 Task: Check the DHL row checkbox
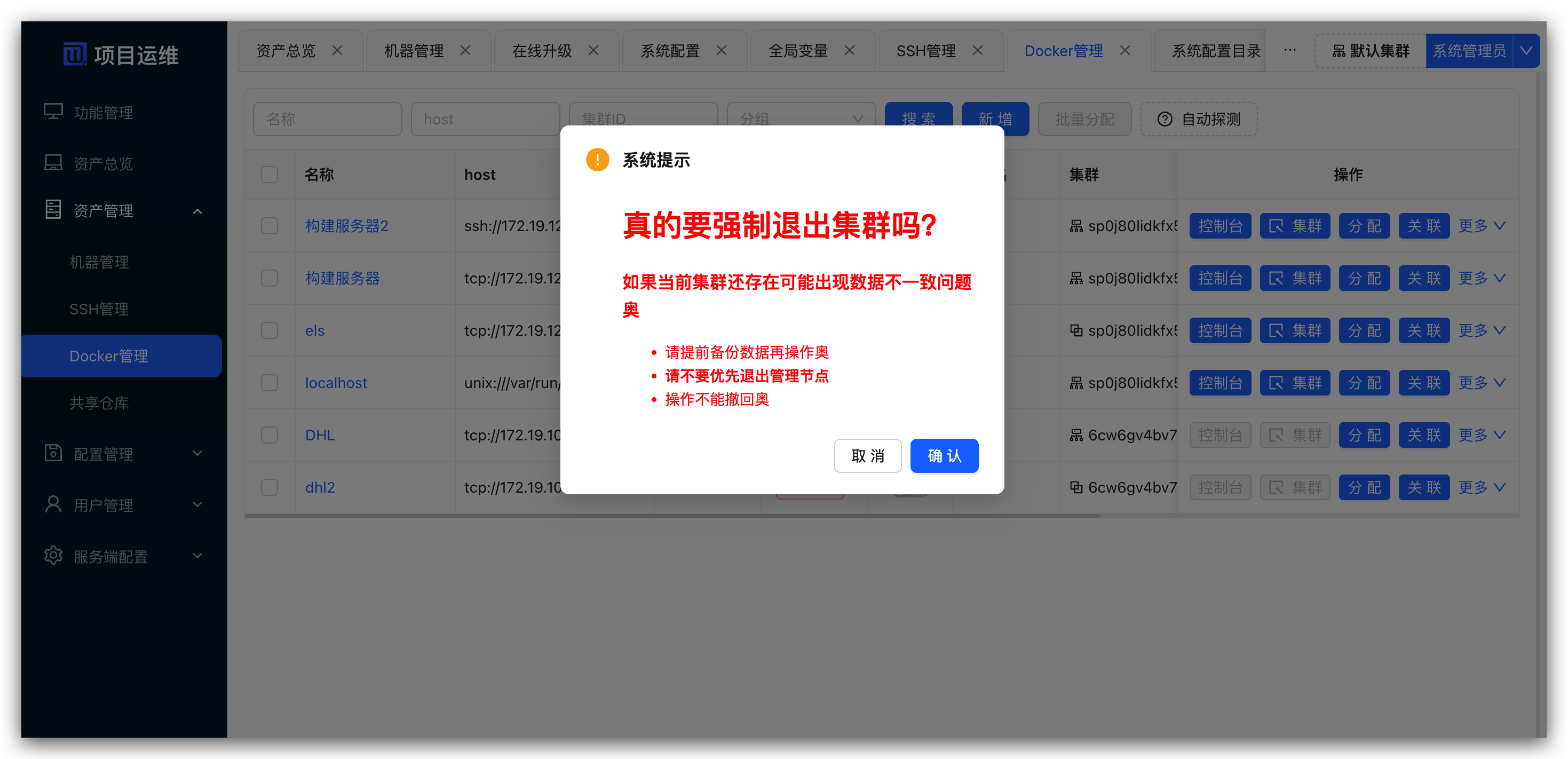tap(270, 434)
